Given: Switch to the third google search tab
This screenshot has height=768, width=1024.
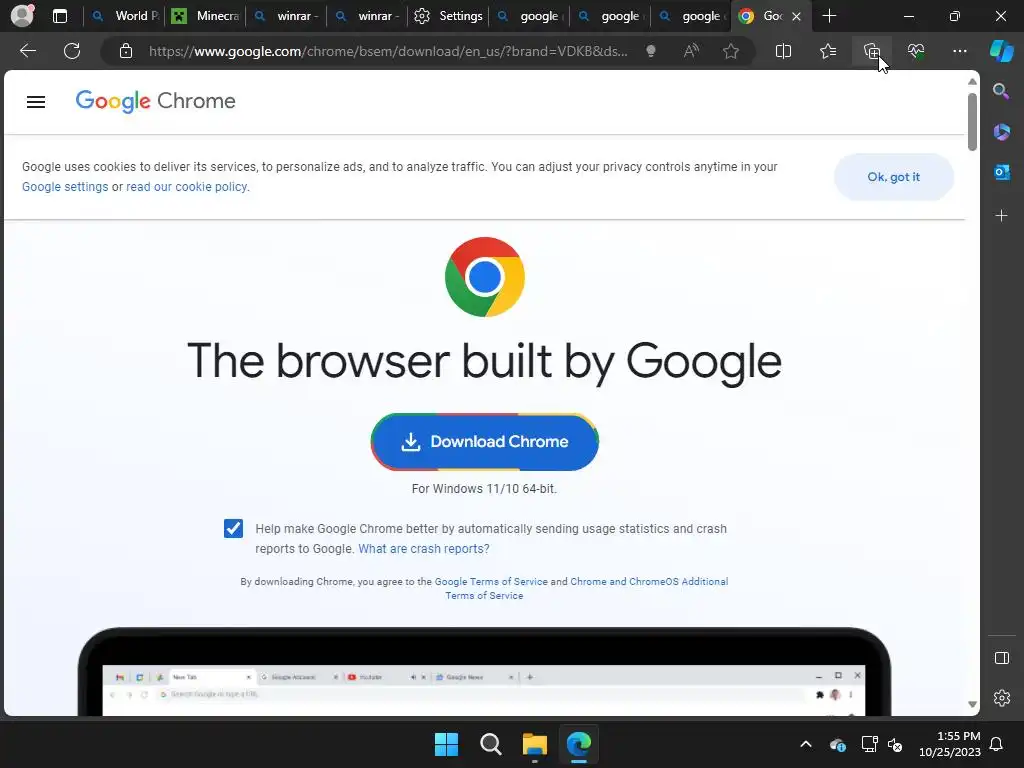Looking at the screenshot, I should coord(691,16).
